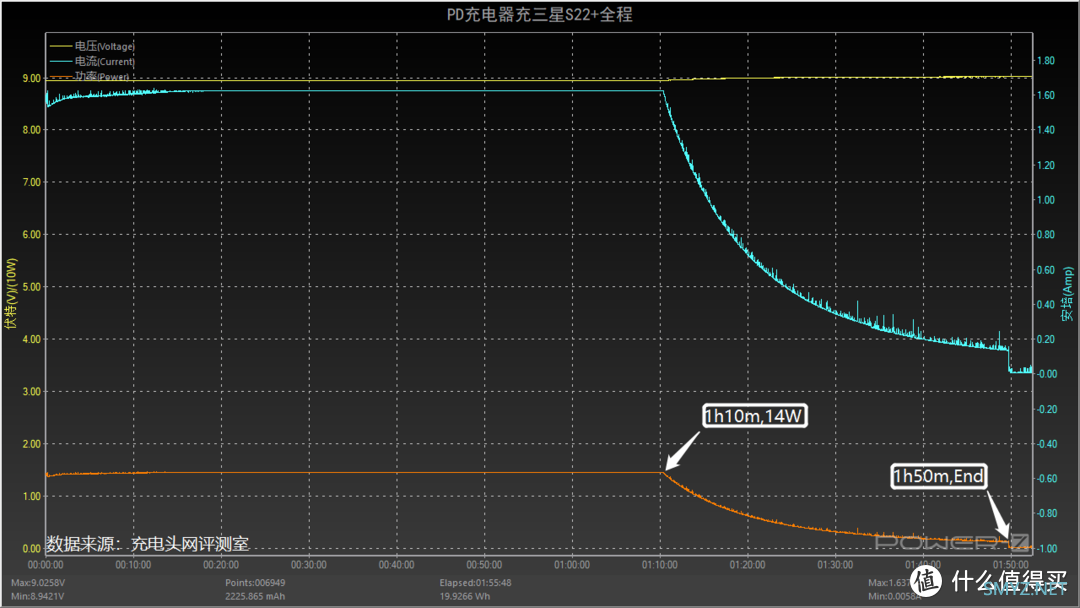
Task: Click the 00:20:00 time axis label
Action: pos(221,565)
